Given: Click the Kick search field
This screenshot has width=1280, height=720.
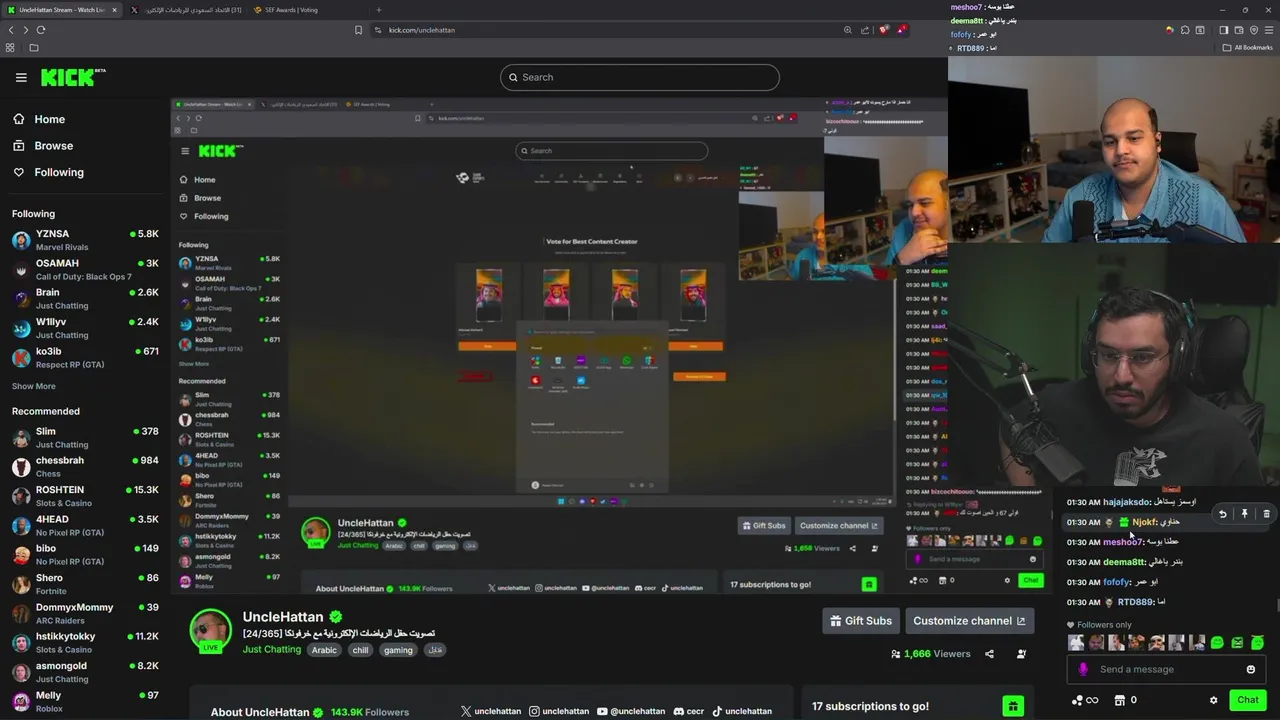Looking at the screenshot, I should [x=640, y=77].
